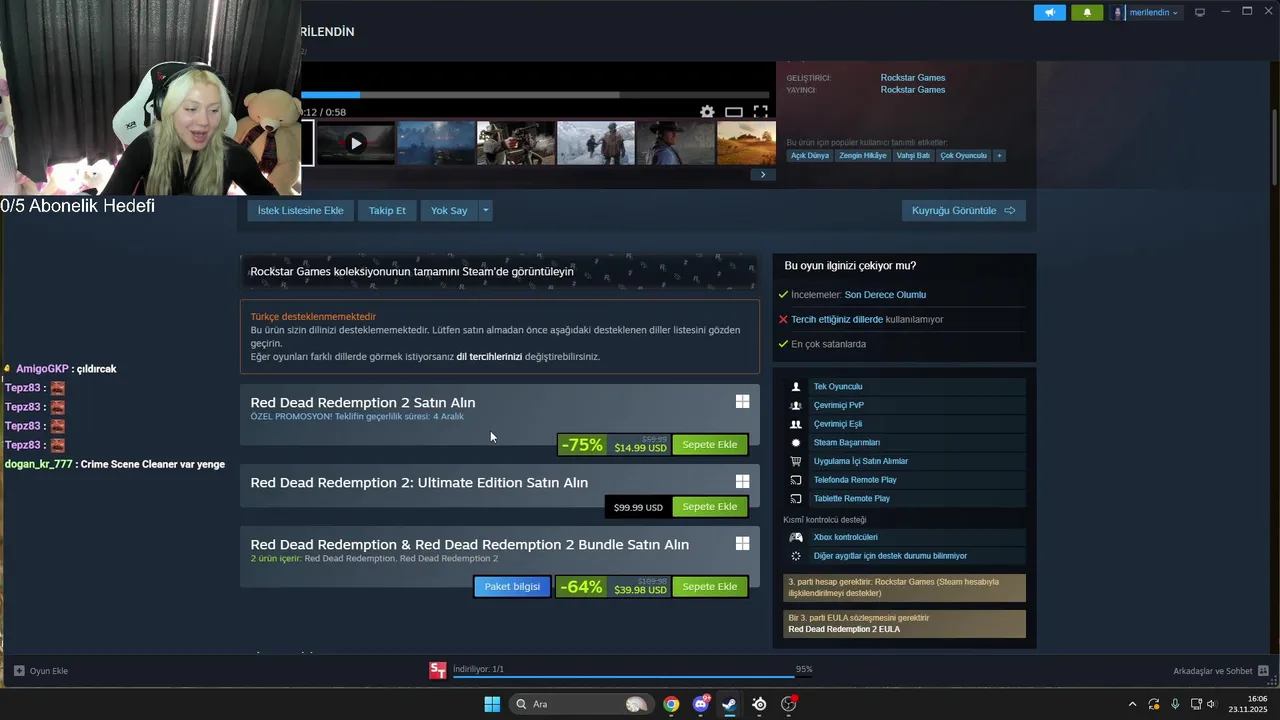This screenshot has height=720, width=1280.
Task: Expand the Yok Say dropdown arrow
Action: pos(486,210)
